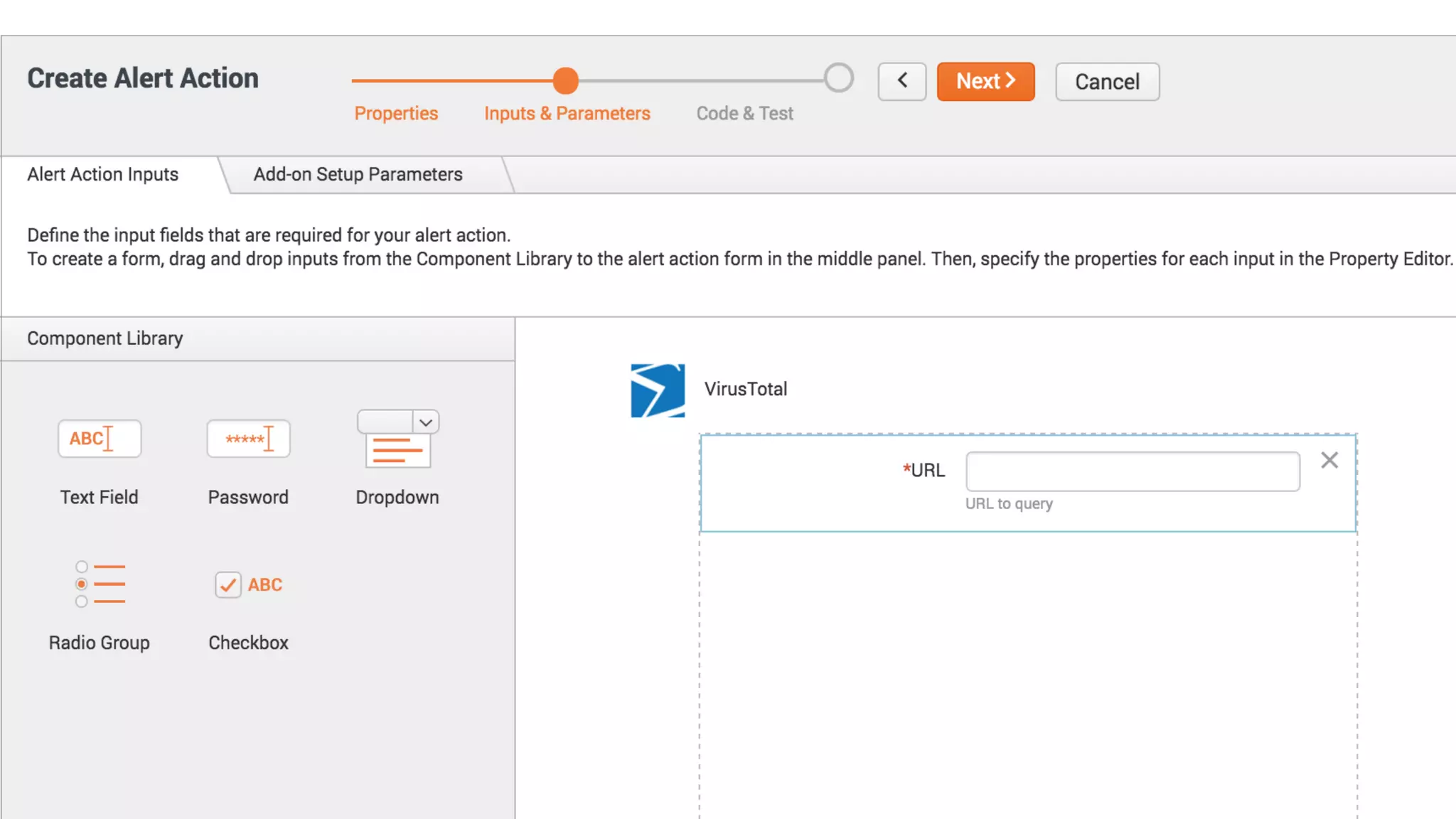The height and width of the screenshot is (819, 1456).
Task: Click the Properties step label
Action: click(x=396, y=114)
